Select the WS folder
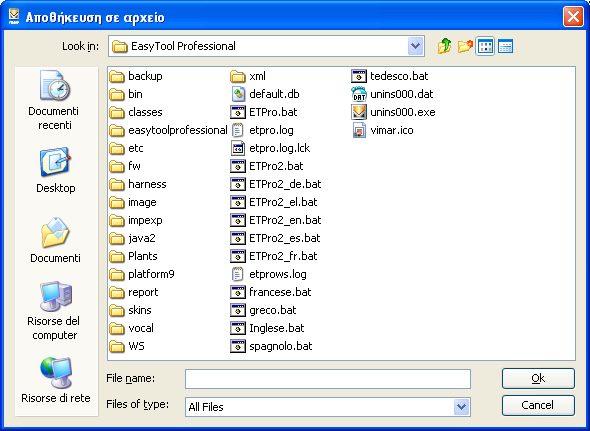This screenshot has width=590, height=431. coord(127,346)
